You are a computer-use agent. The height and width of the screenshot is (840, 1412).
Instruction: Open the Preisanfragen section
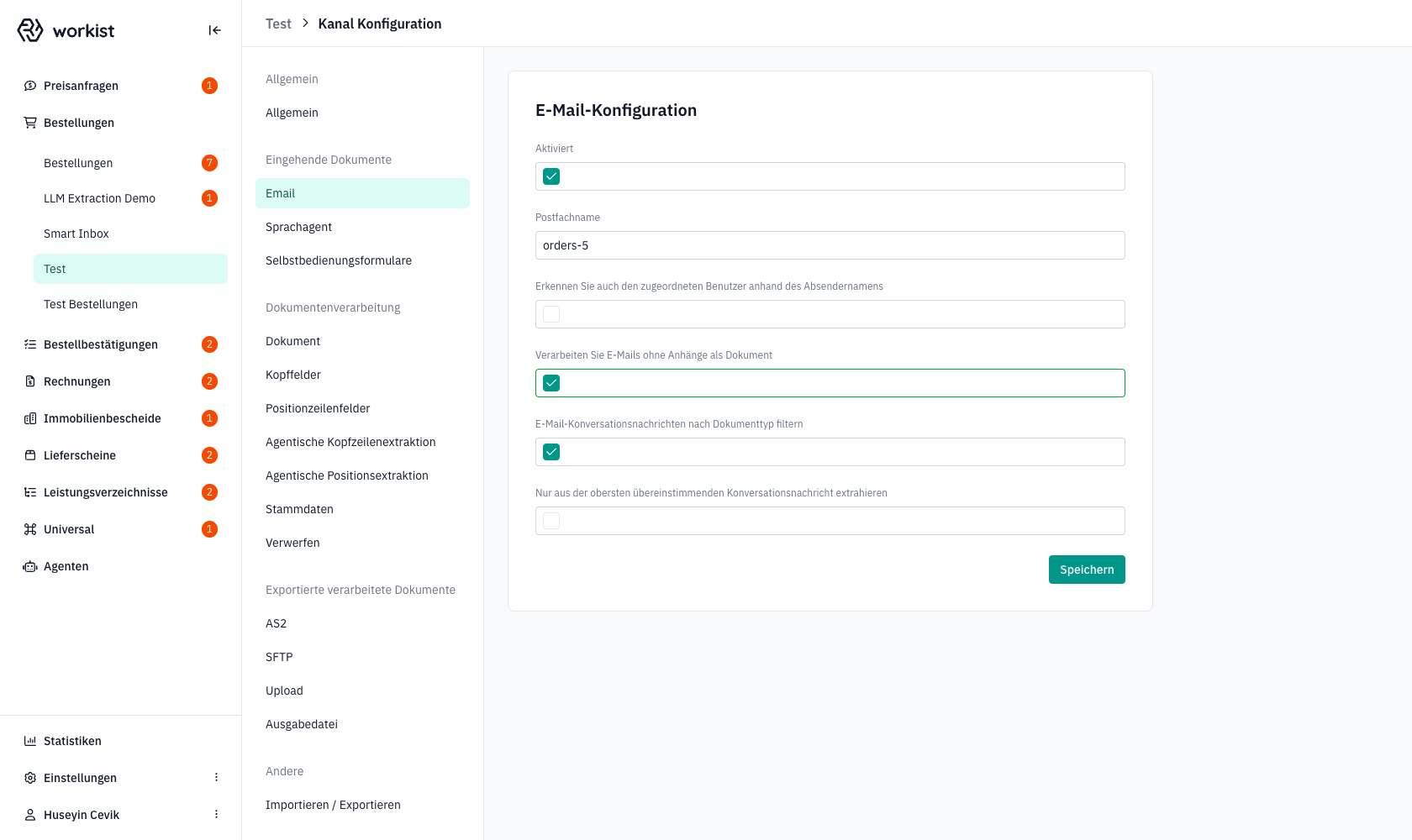[120, 86]
